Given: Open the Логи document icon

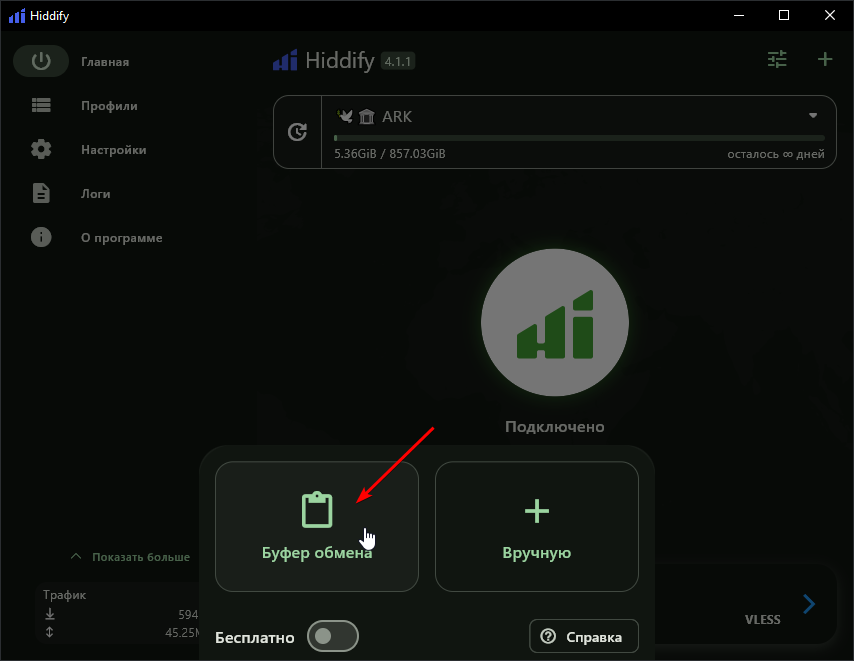Looking at the screenshot, I should (x=41, y=193).
